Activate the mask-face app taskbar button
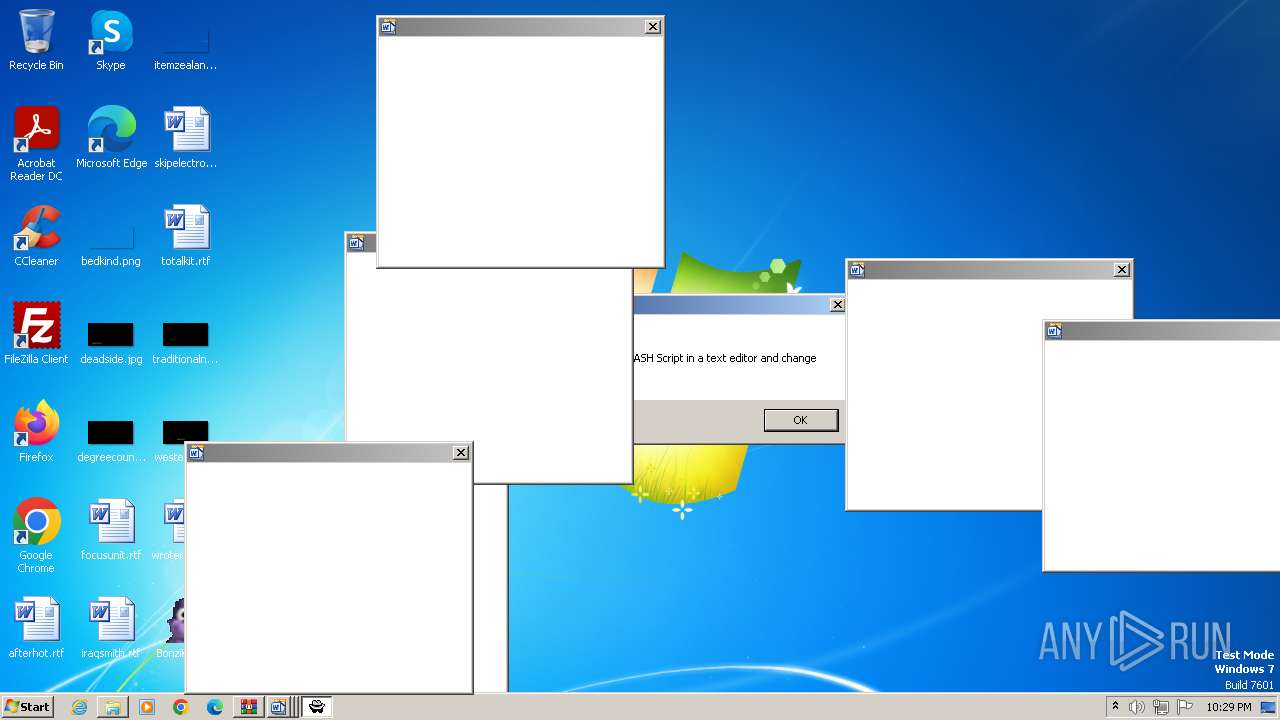Viewport: 1280px width, 720px height. coord(316,707)
